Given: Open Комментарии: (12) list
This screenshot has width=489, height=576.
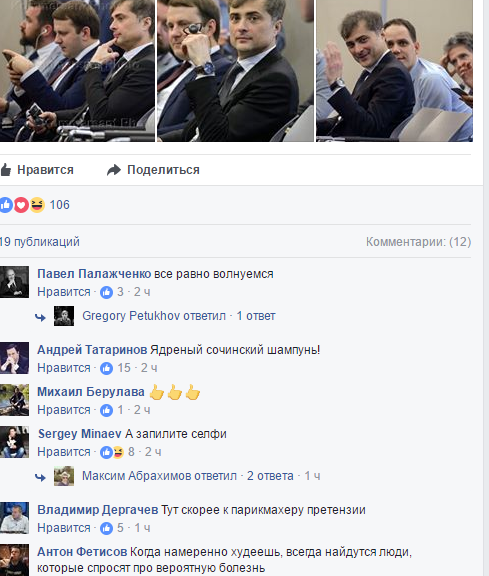Looking at the screenshot, I should [x=418, y=242].
